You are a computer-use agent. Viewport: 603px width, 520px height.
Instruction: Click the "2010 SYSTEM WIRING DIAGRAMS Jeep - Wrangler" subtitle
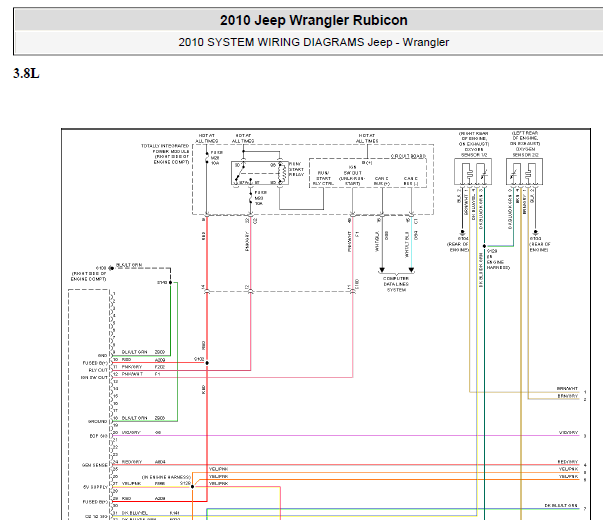313,42
